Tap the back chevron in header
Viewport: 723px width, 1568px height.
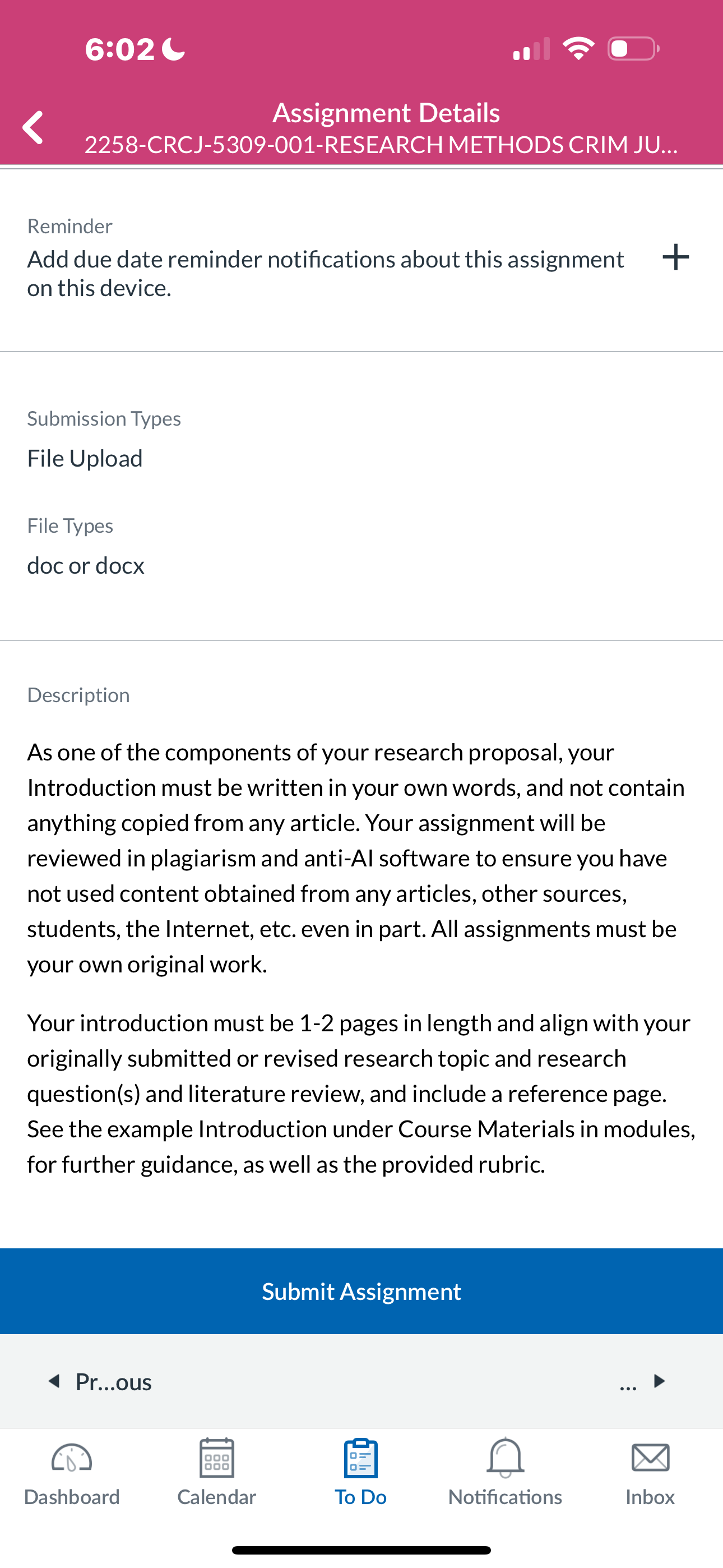(33, 127)
